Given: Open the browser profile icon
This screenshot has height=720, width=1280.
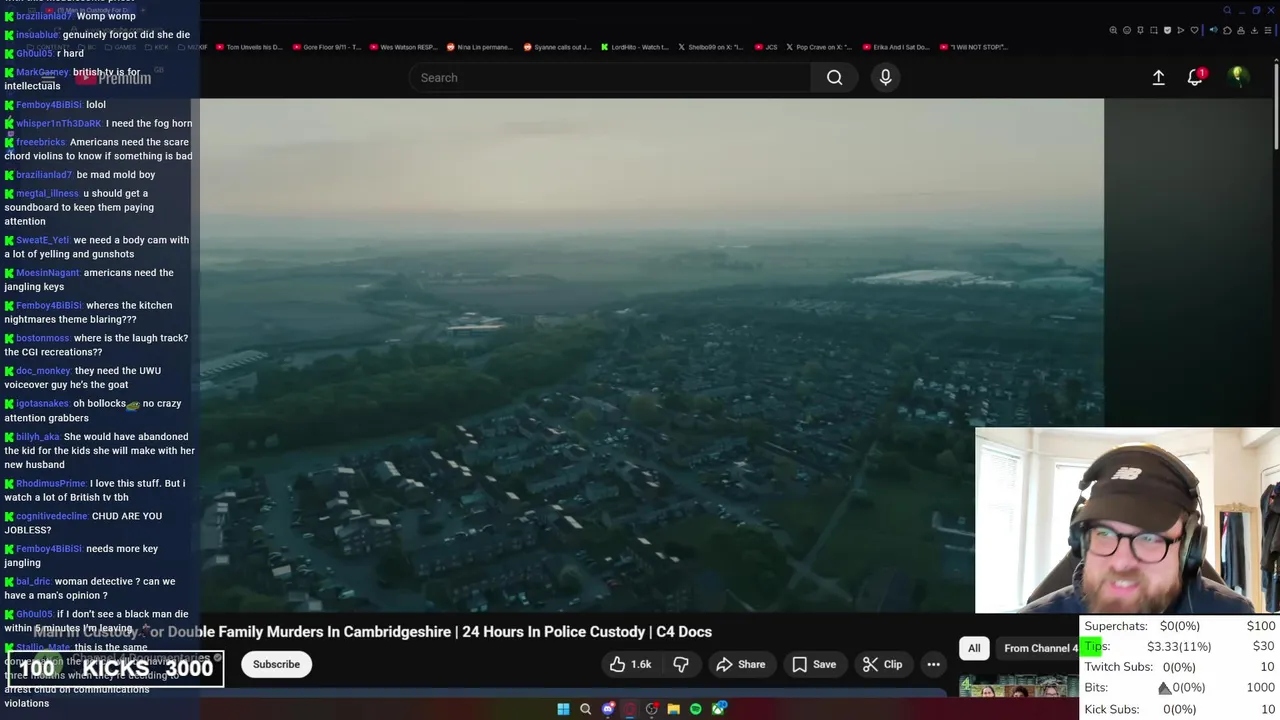Looking at the screenshot, I should [x=1241, y=30].
